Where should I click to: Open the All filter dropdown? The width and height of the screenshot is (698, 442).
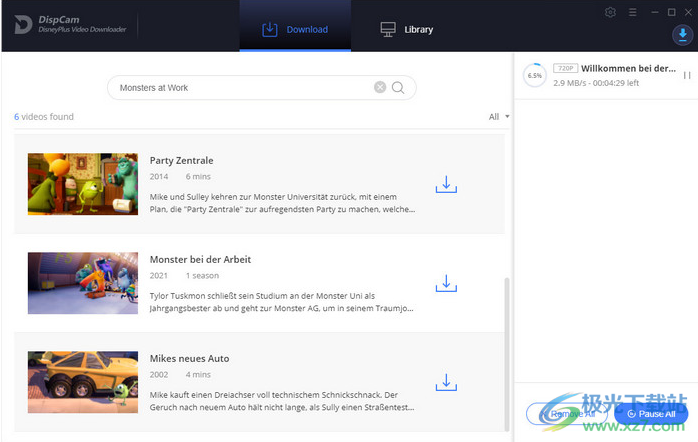click(x=499, y=117)
